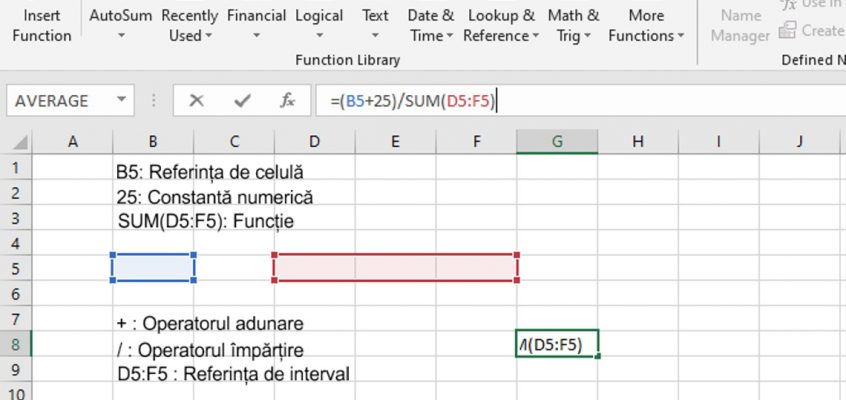Image resolution: width=846 pixels, height=400 pixels.
Task: Select column D header
Action: tap(315, 142)
